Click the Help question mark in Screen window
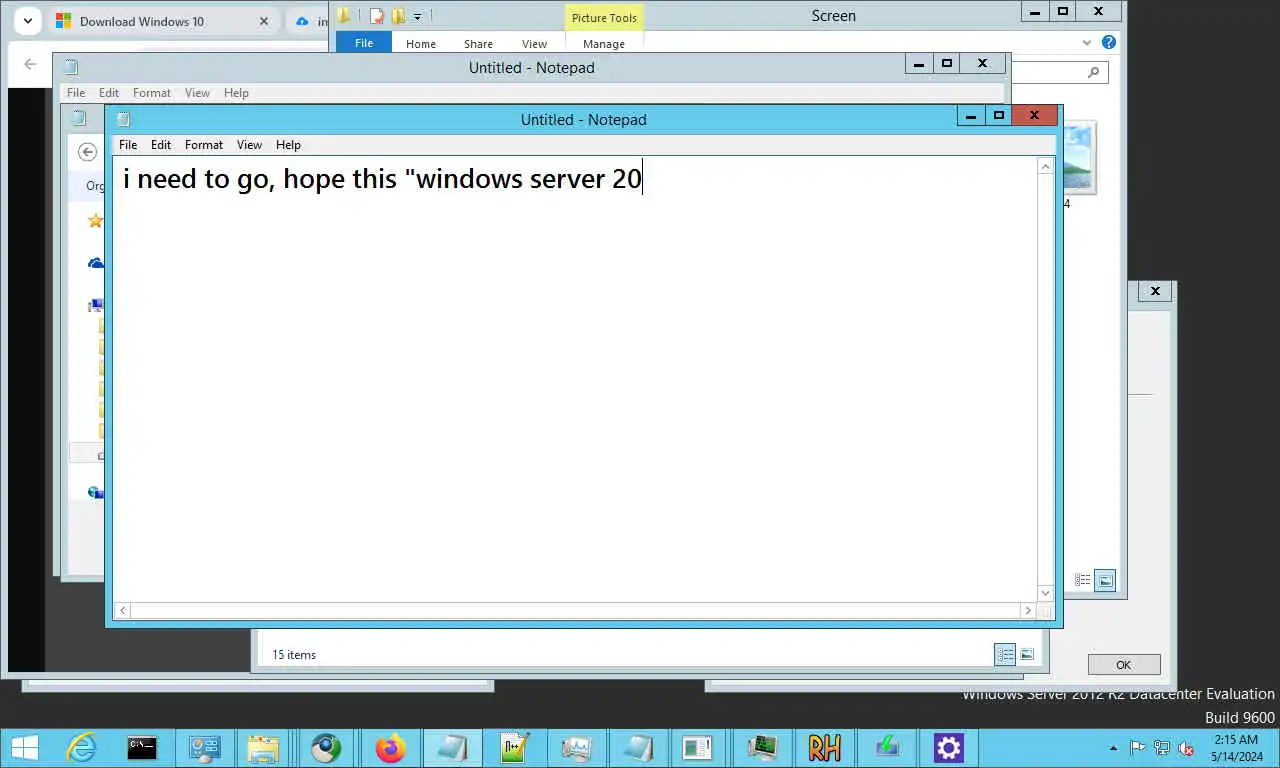This screenshot has height=768, width=1280. [x=1108, y=43]
